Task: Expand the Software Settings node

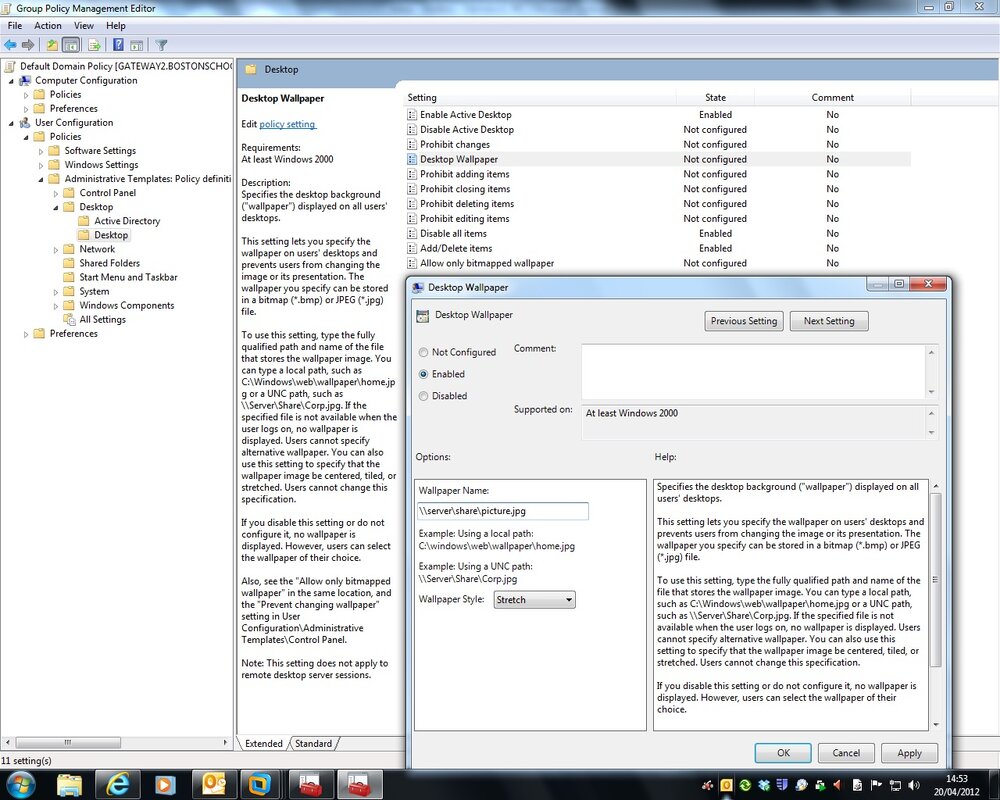Action: pyautogui.click(x=41, y=151)
